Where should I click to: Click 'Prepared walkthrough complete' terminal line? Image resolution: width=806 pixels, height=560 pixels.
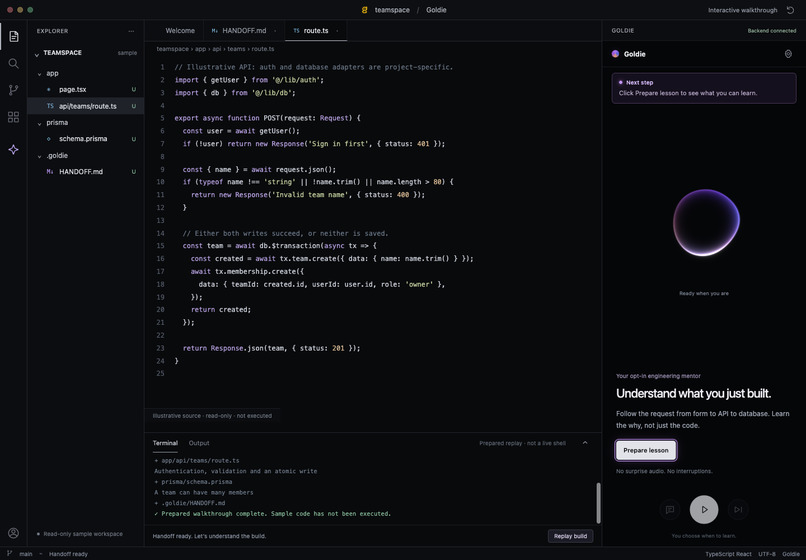click(272, 513)
